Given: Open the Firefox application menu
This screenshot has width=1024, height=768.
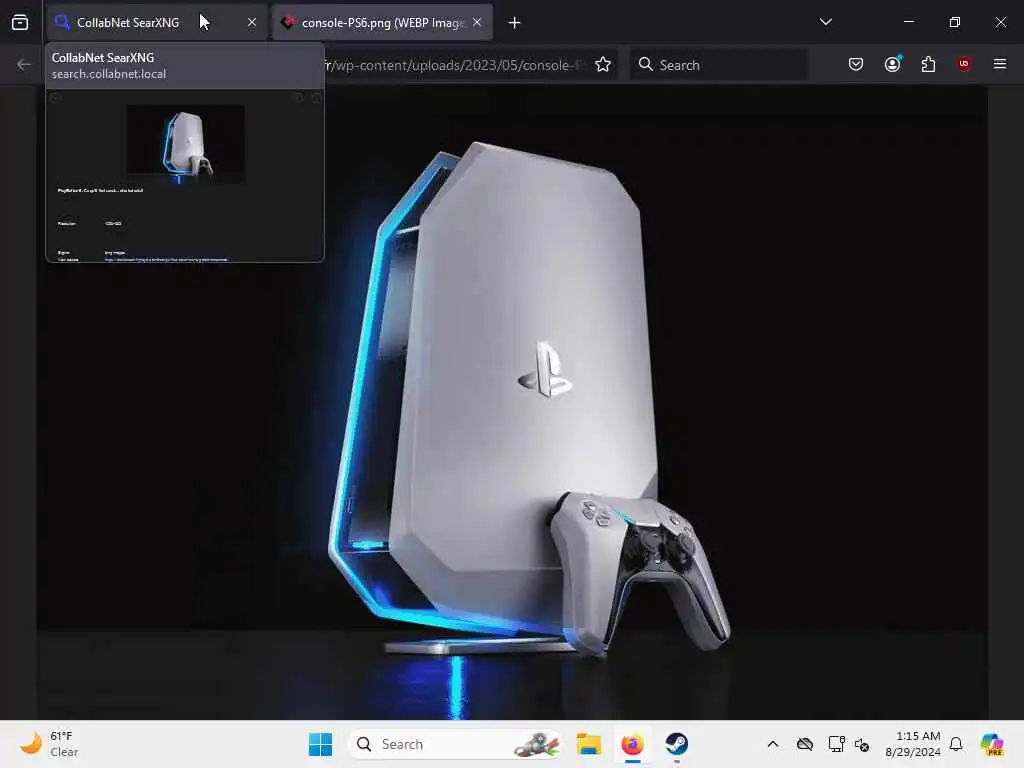Looking at the screenshot, I should pyautogui.click(x=1000, y=64).
